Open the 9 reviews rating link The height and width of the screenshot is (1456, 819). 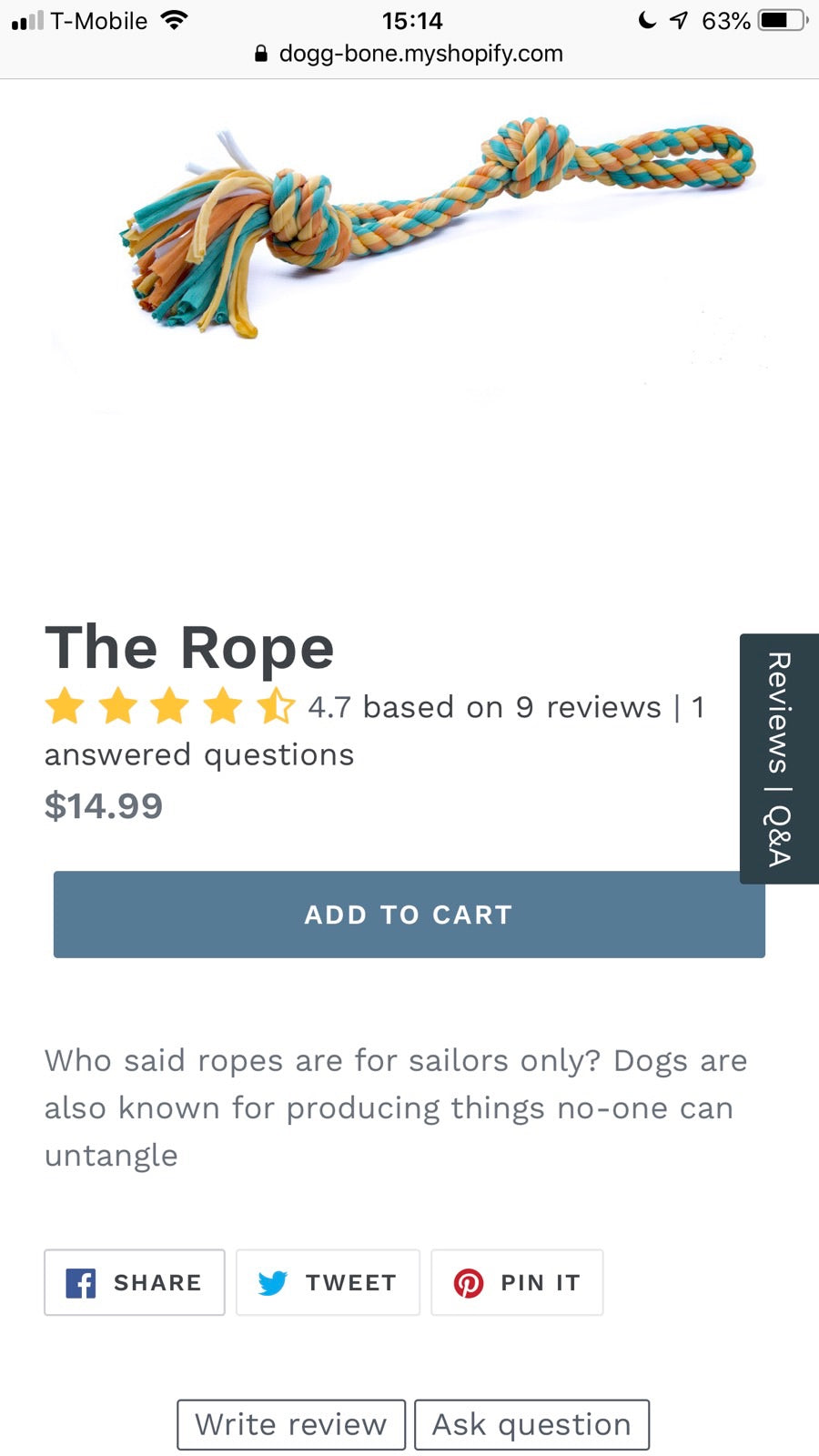coord(485,707)
